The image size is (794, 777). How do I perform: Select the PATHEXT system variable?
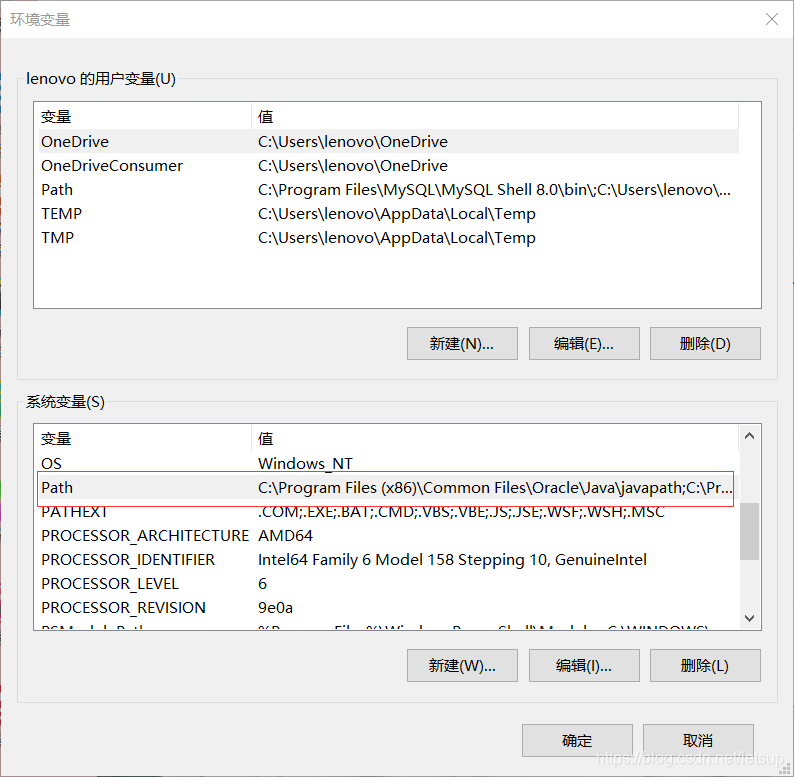388,512
